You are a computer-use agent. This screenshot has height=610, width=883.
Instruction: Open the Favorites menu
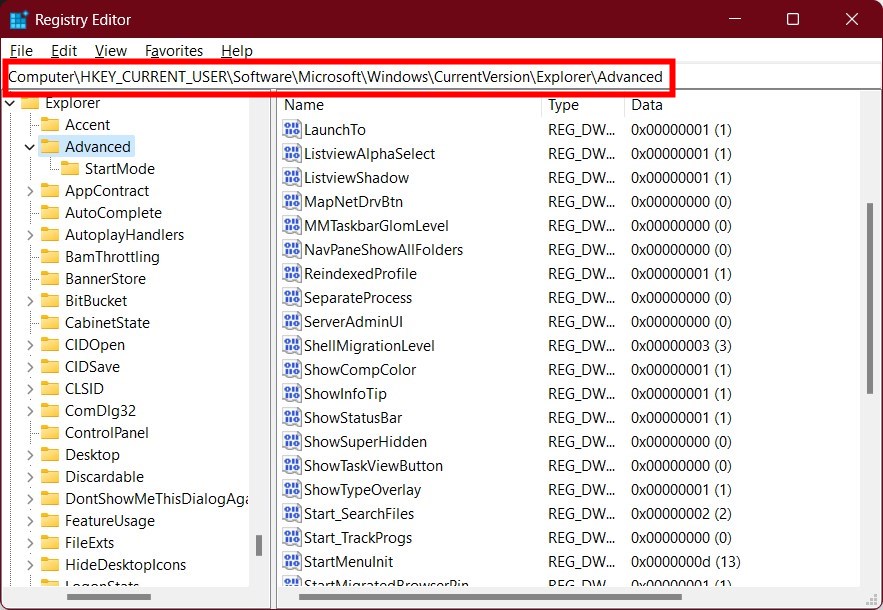pos(174,51)
